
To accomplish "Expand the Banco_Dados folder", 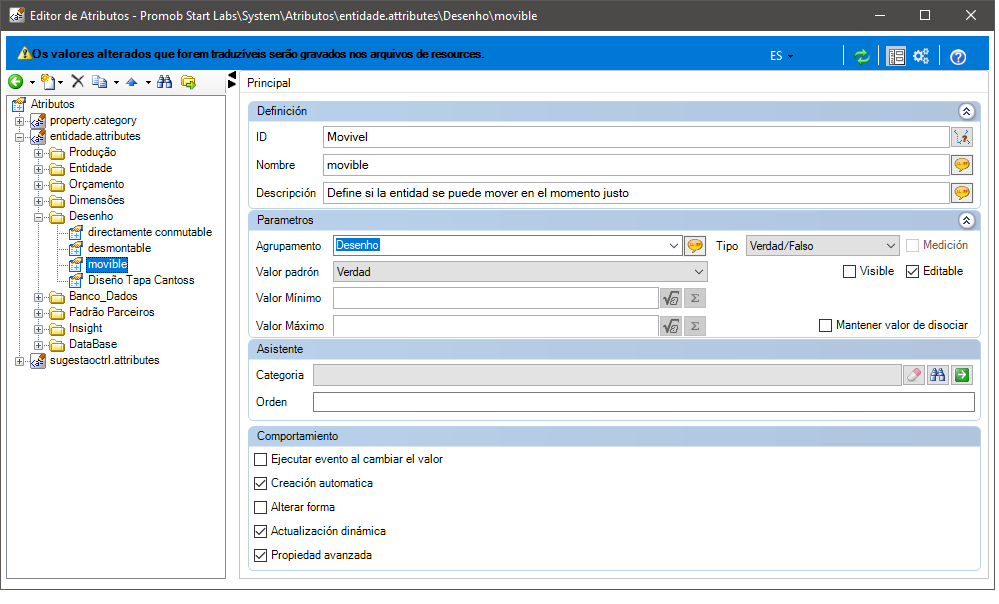I will click(x=39, y=298).
